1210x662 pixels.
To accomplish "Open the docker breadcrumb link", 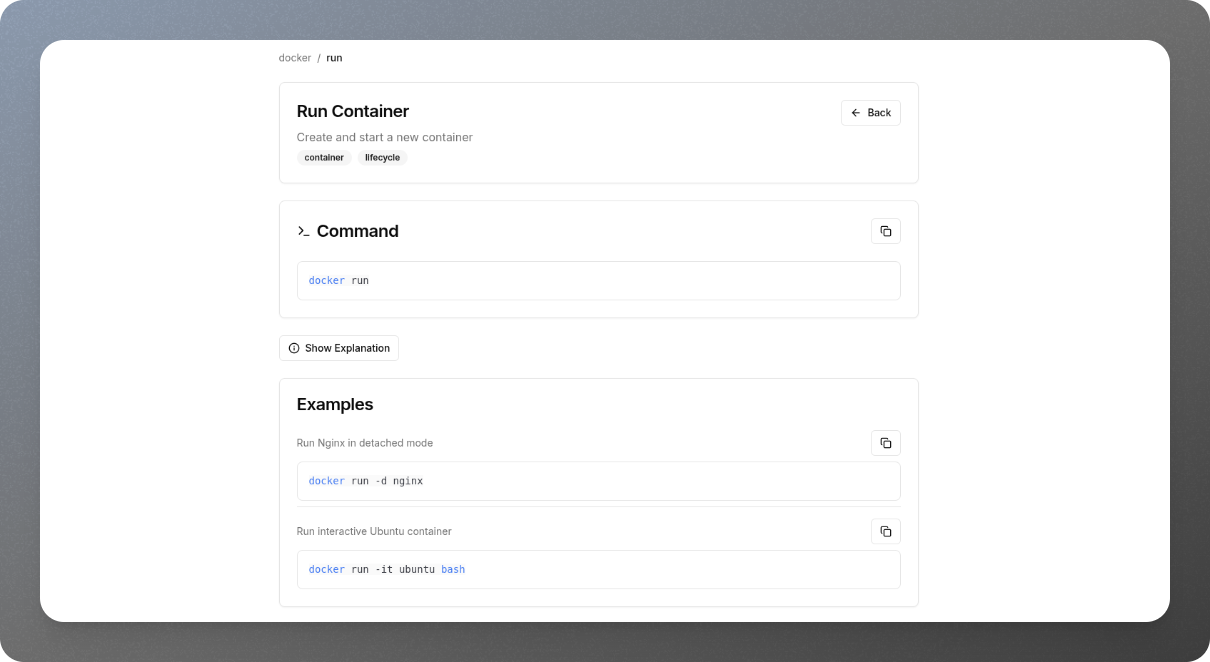I will 295,58.
